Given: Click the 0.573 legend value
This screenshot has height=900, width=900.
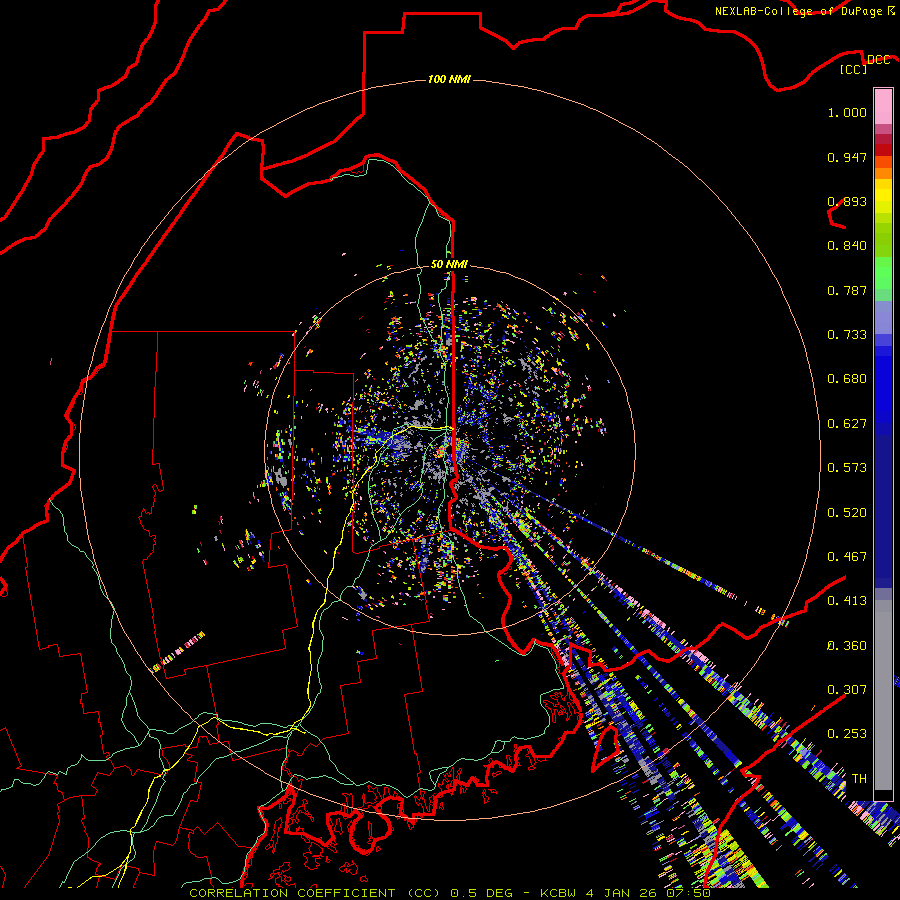Looking at the screenshot, I should pos(847,468).
